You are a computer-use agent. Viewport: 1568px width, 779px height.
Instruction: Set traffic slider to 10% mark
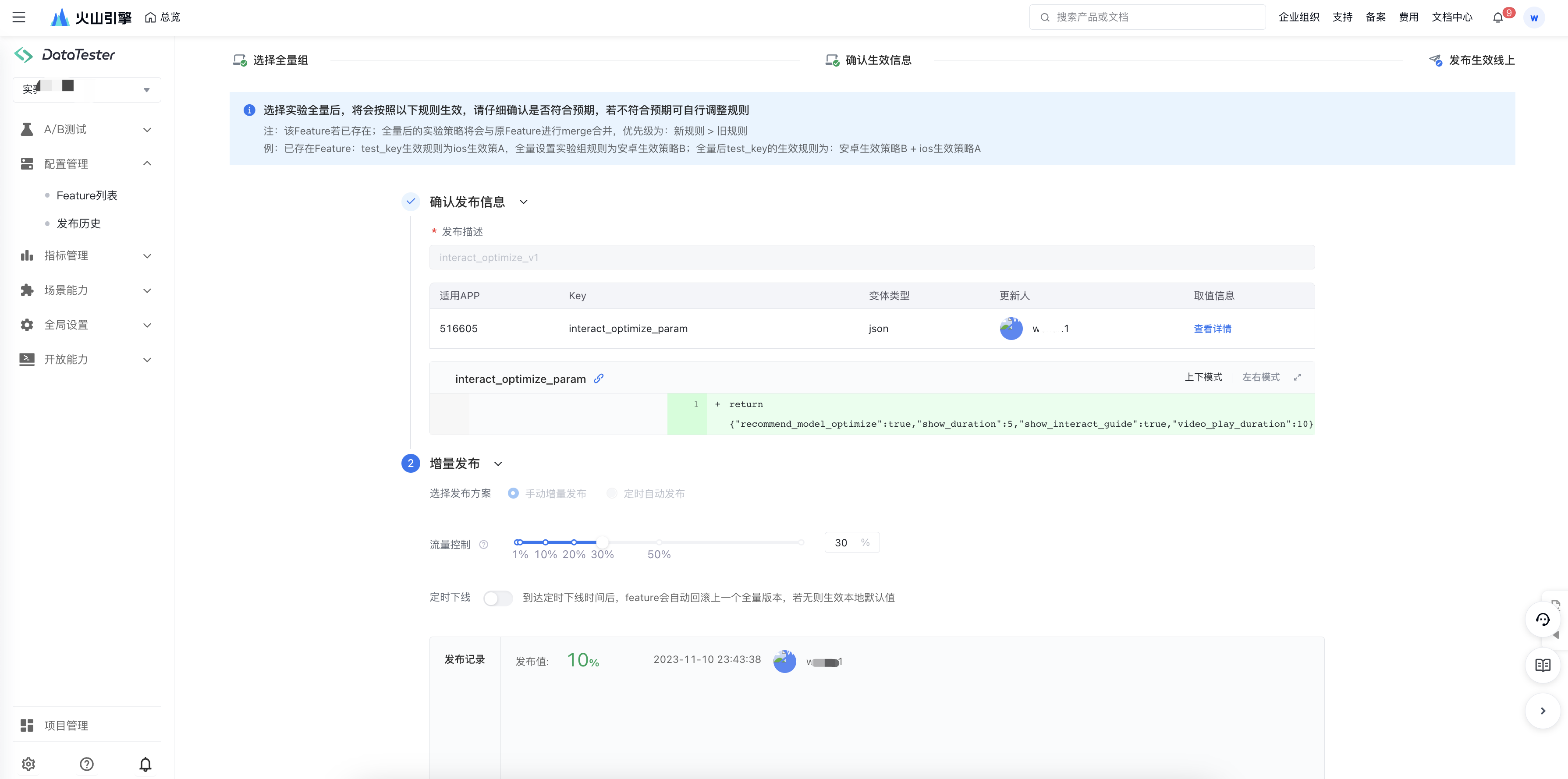tap(546, 542)
